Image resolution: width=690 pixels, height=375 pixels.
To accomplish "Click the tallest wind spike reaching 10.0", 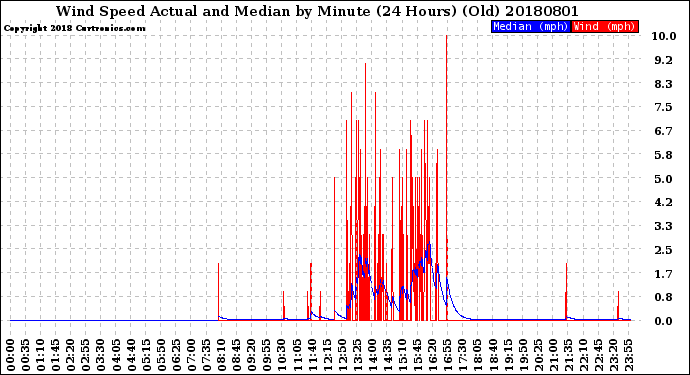I will [447, 178].
